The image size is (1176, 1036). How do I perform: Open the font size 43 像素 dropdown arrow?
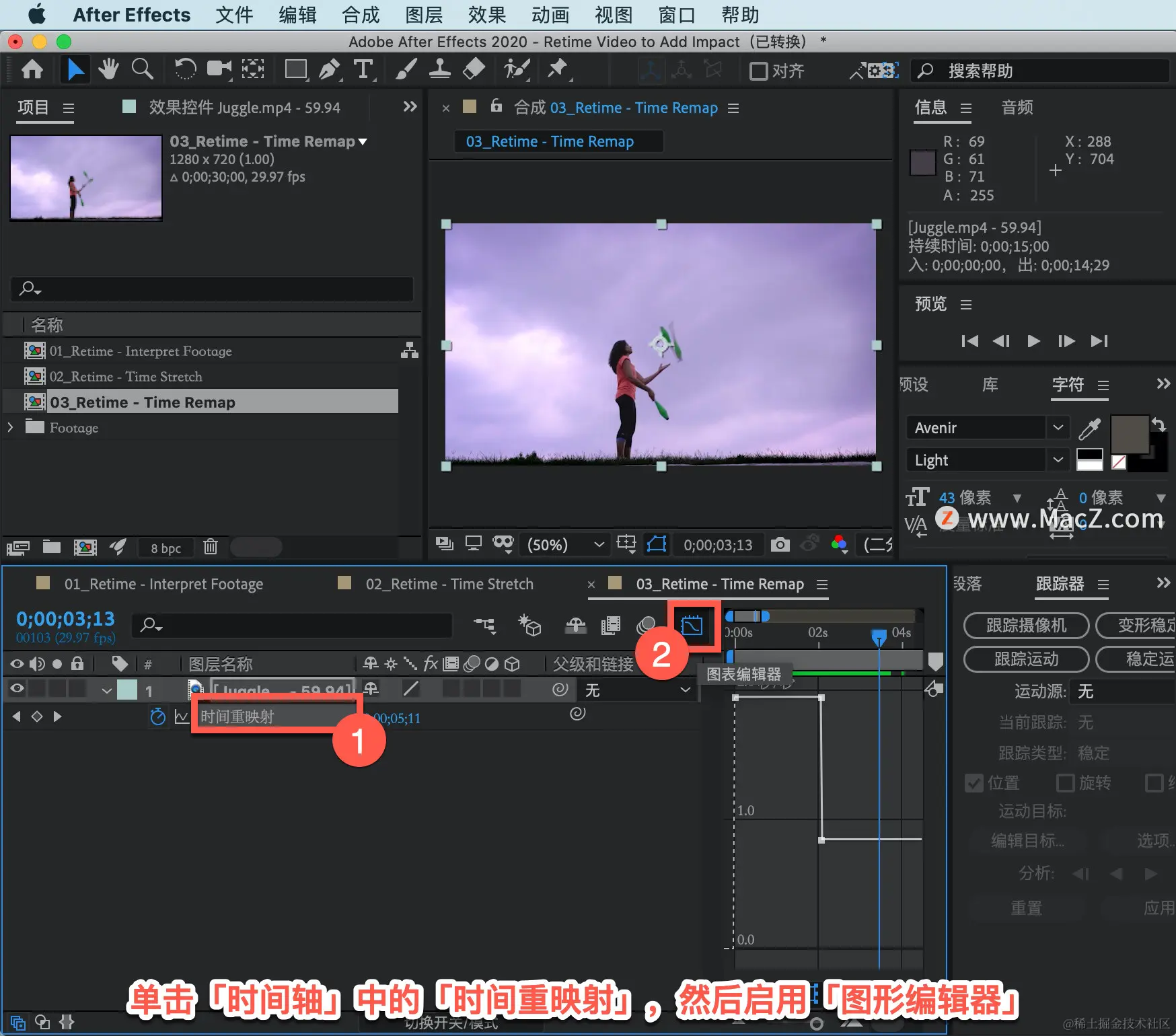point(1017,498)
